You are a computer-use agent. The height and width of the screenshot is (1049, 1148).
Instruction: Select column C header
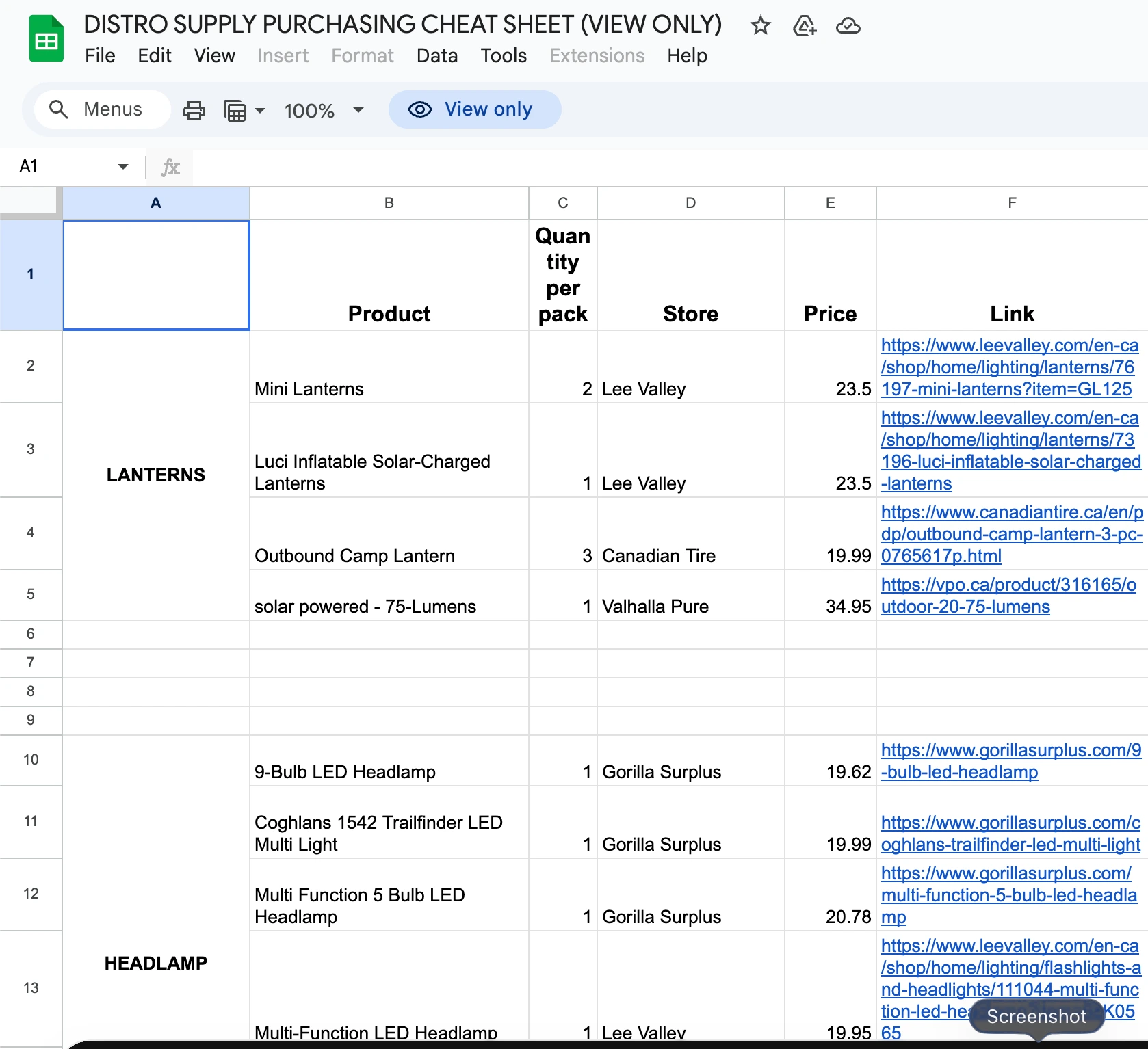[563, 203]
